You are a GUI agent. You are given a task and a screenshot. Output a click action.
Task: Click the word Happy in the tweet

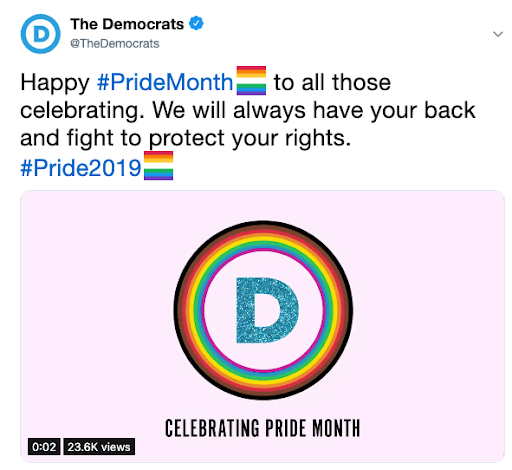pyautogui.click(x=55, y=83)
